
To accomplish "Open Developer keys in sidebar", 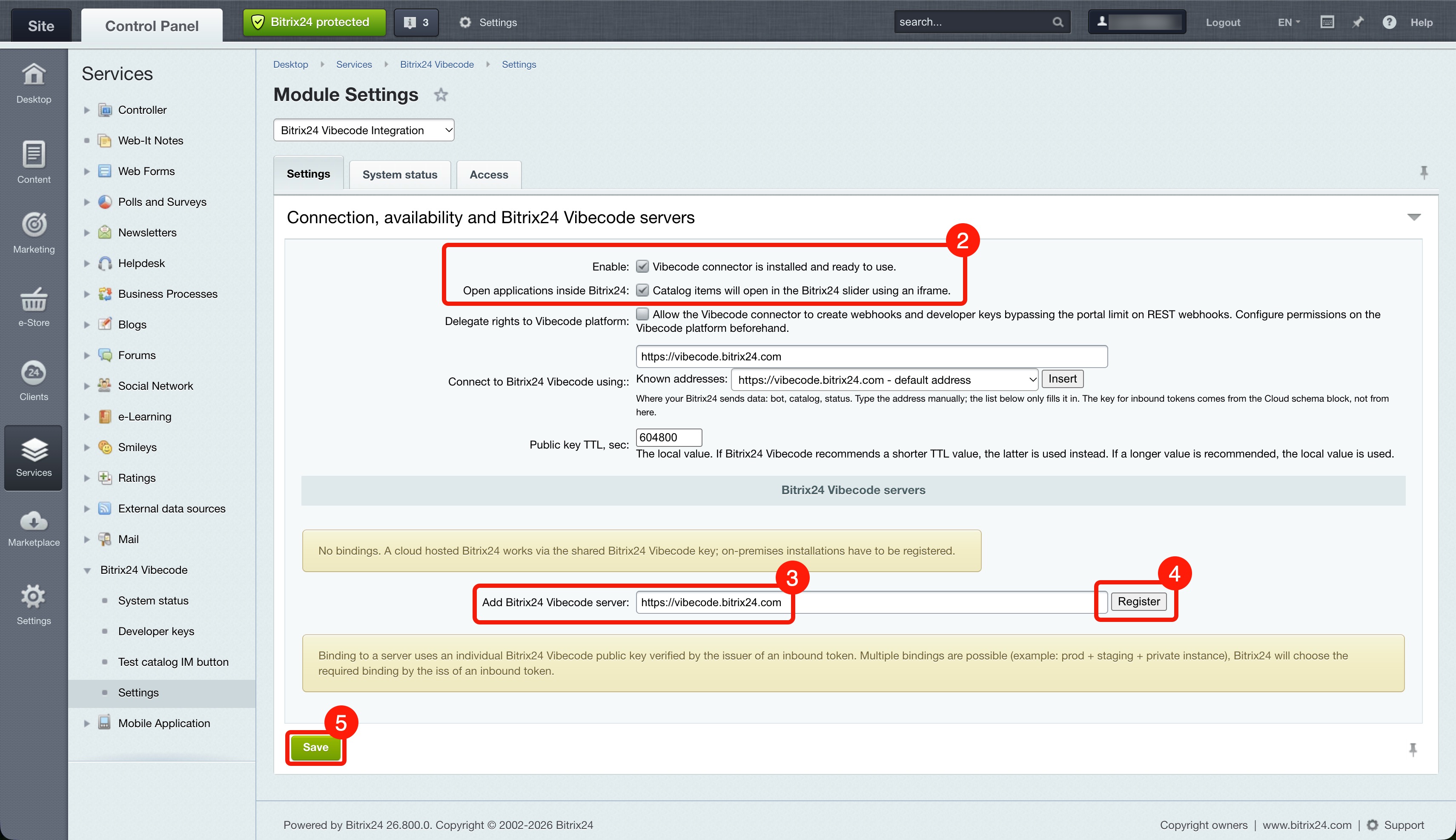I will click(x=156, y=632).
